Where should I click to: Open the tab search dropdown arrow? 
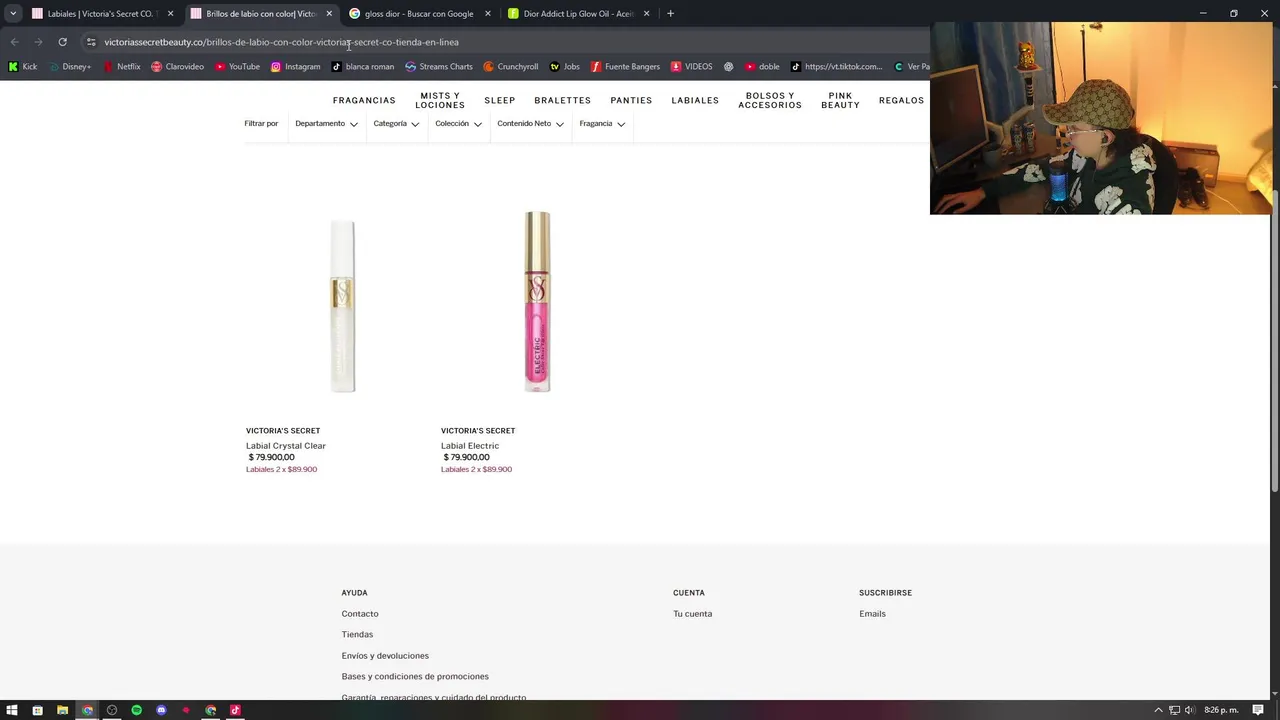[13, 14]
